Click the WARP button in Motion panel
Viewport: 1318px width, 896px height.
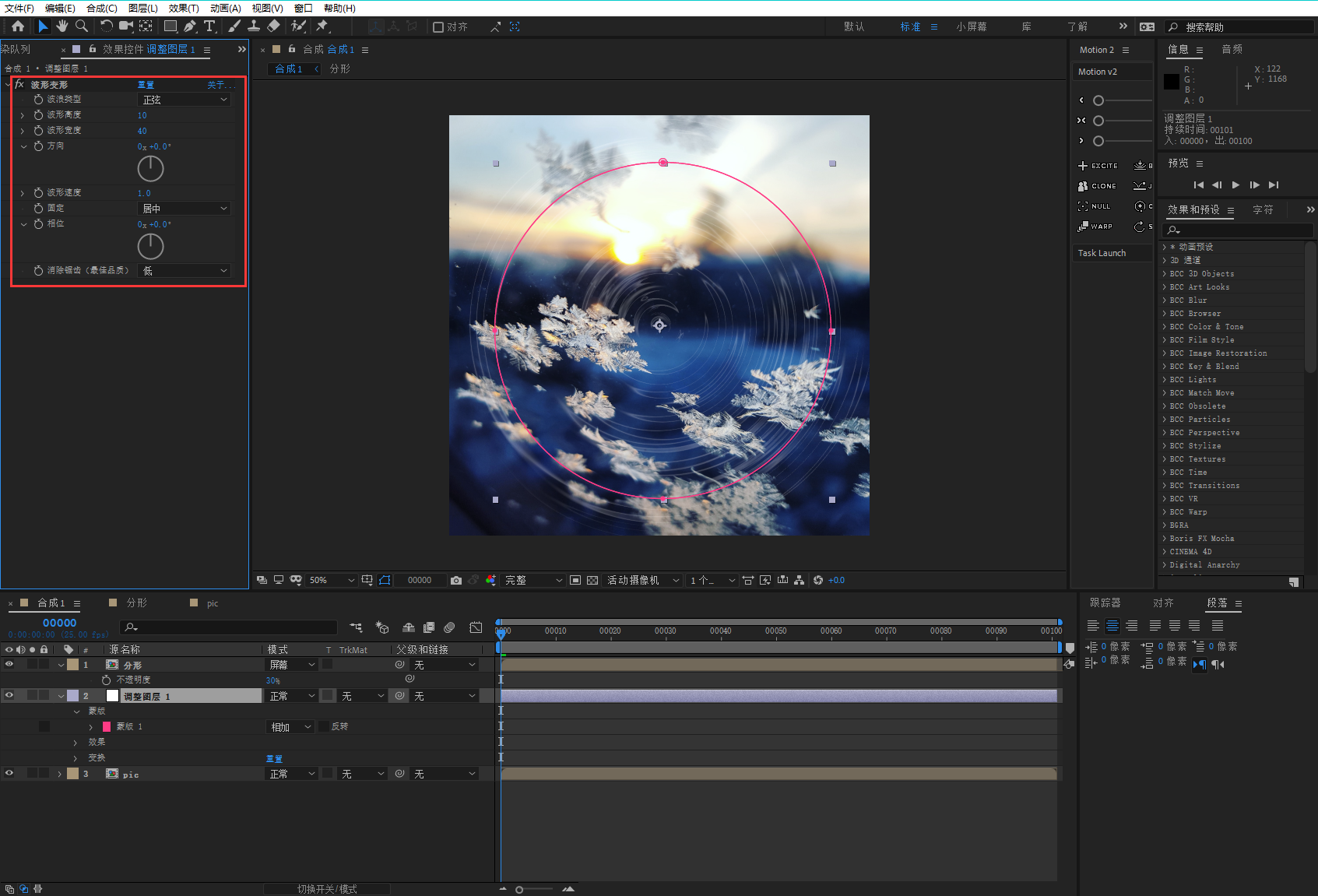click(1095, 227)
